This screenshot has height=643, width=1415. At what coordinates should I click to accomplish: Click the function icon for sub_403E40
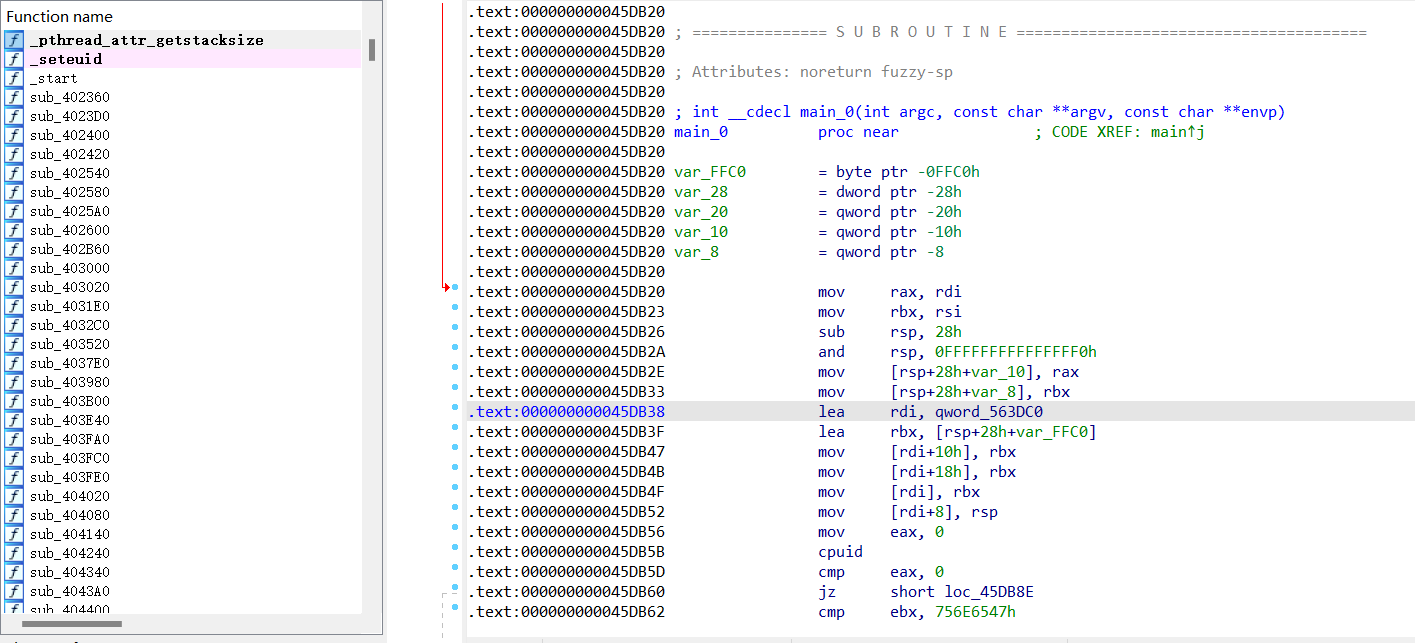point(14,420)
